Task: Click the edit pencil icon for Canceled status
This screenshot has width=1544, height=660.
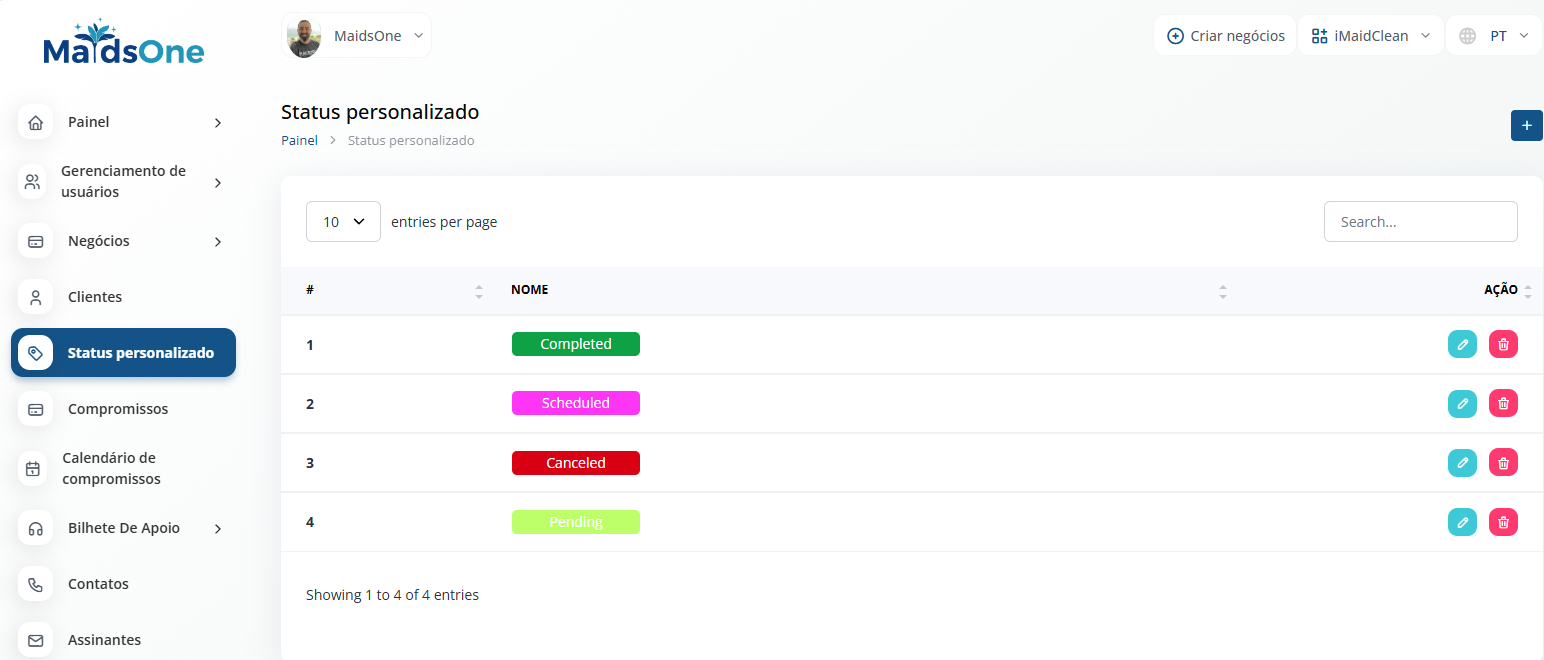Action: pos(1462,462)
